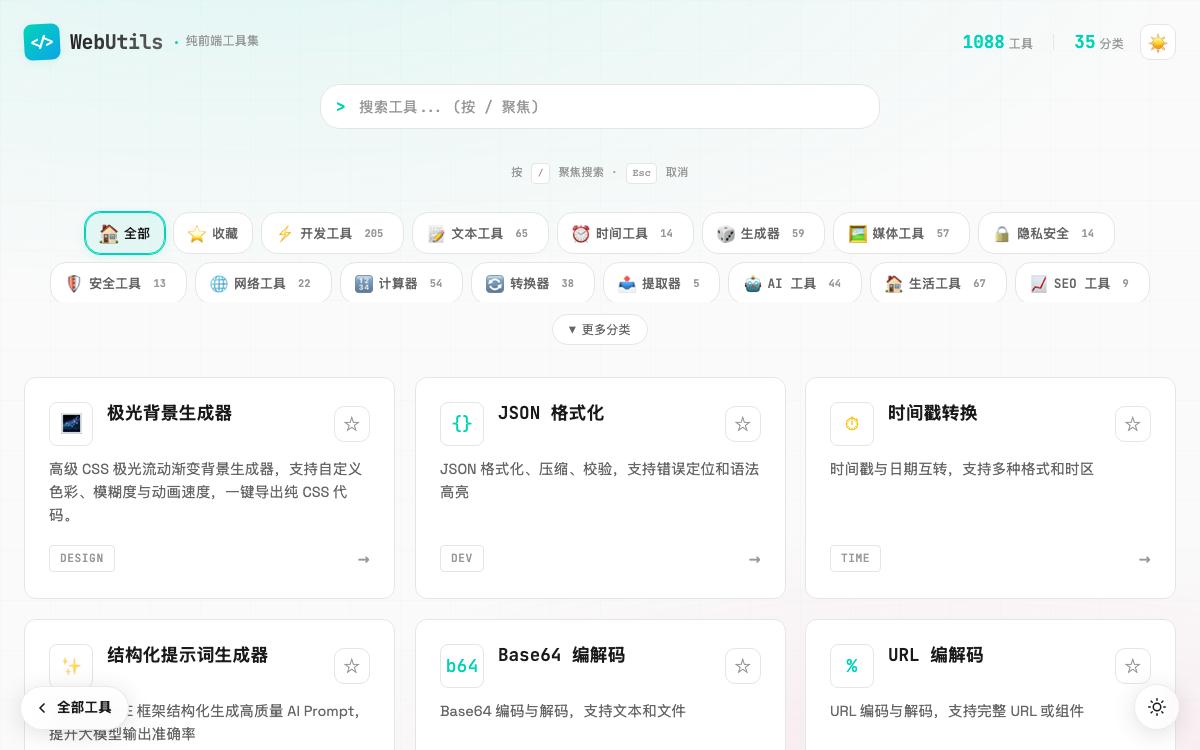Select the 提取器 category chip

pyautogui.click(x=661, y=283)
